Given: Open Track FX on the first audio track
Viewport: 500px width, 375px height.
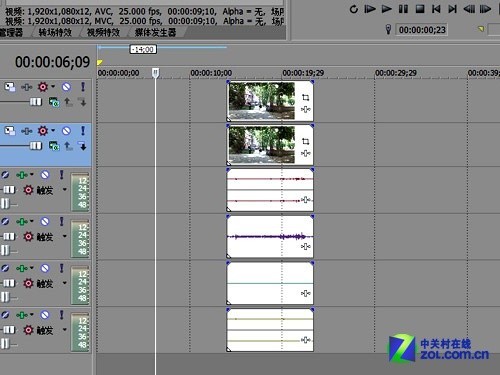Looking at the screenshot, I should [22, 175].
